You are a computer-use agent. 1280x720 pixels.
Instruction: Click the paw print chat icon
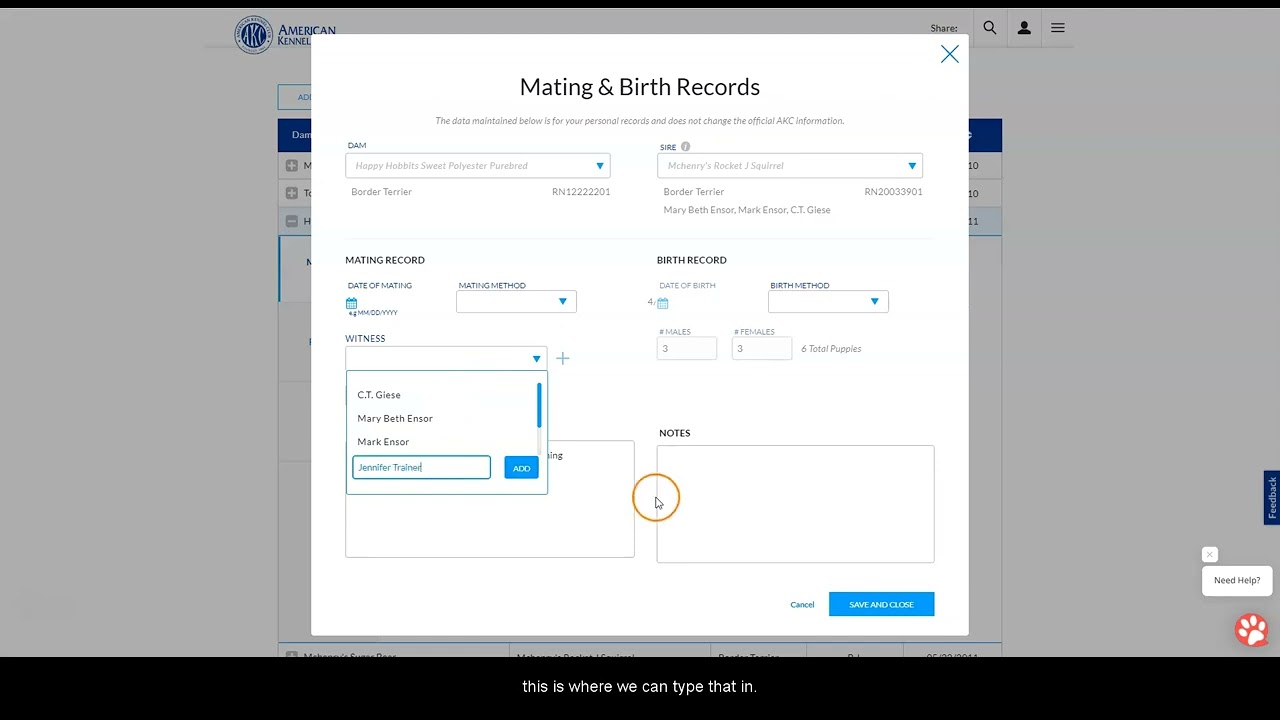coord(1251,630)
